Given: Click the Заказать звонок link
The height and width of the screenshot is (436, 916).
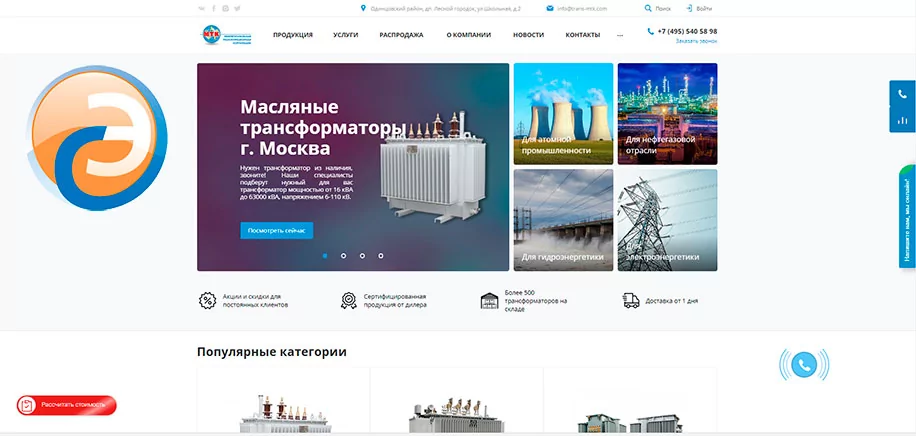Looking at the screenshot, I should 696,41.
